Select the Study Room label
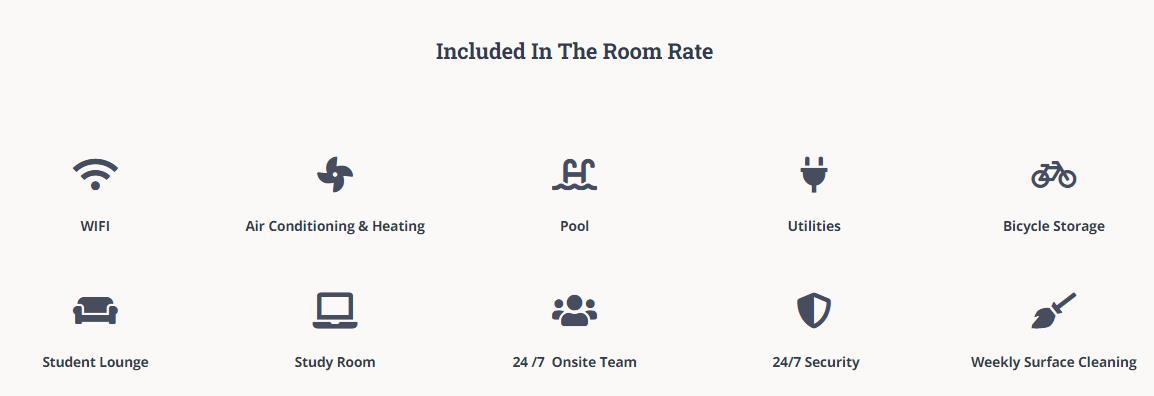The height and width of the screenshot is (396, 1154). 335,363
